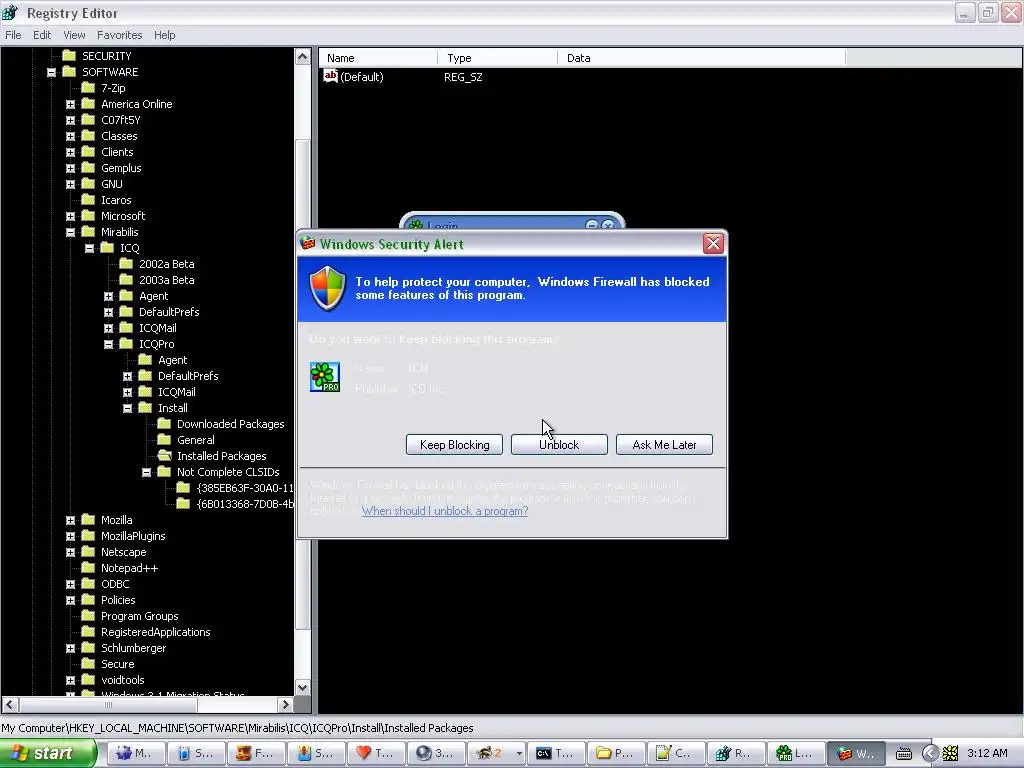Select the Program Groups folder icon
The width and height of the screenshot is (1024, 768).
[88, 616]
